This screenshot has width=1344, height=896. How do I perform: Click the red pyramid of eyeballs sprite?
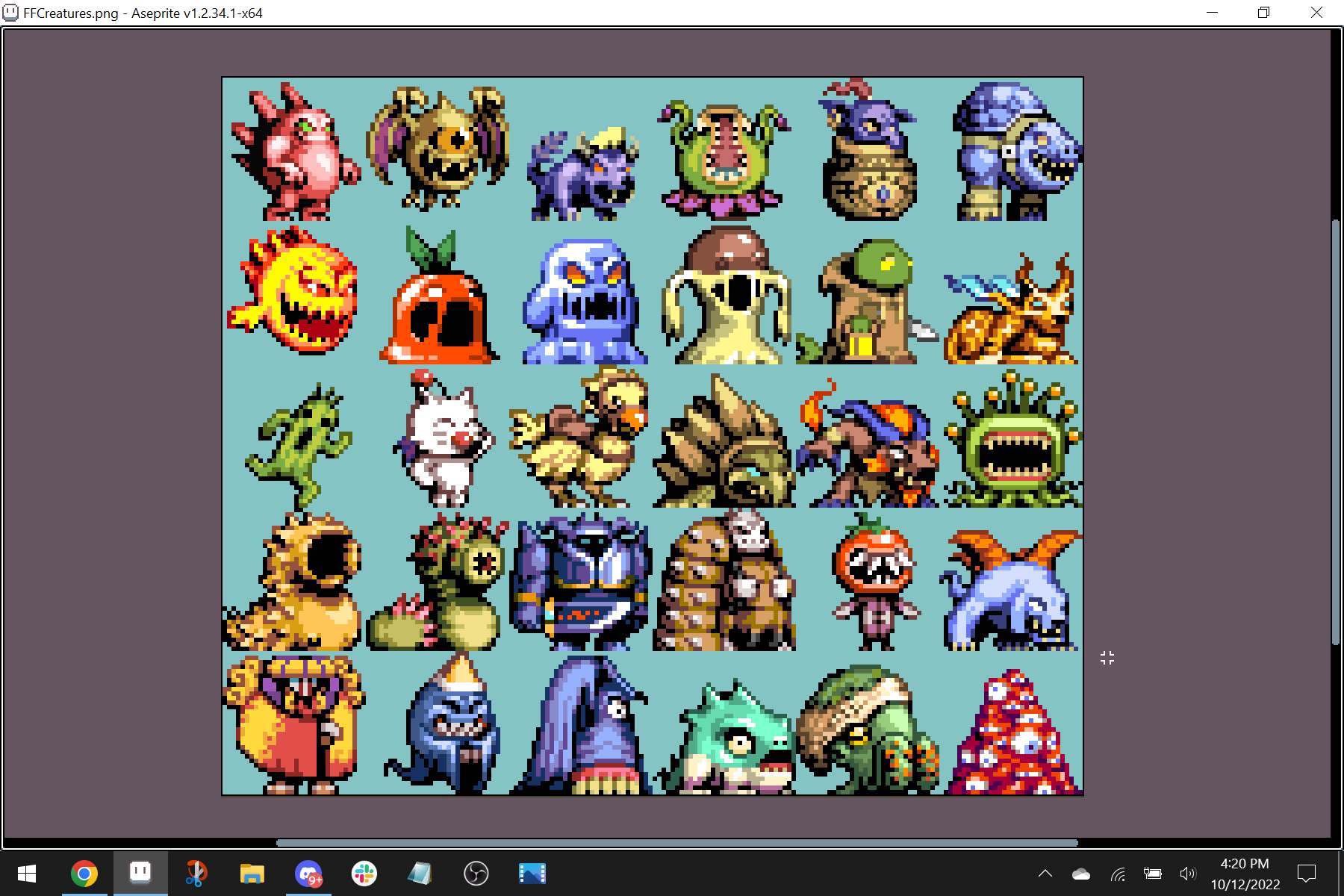[1014, 733]
